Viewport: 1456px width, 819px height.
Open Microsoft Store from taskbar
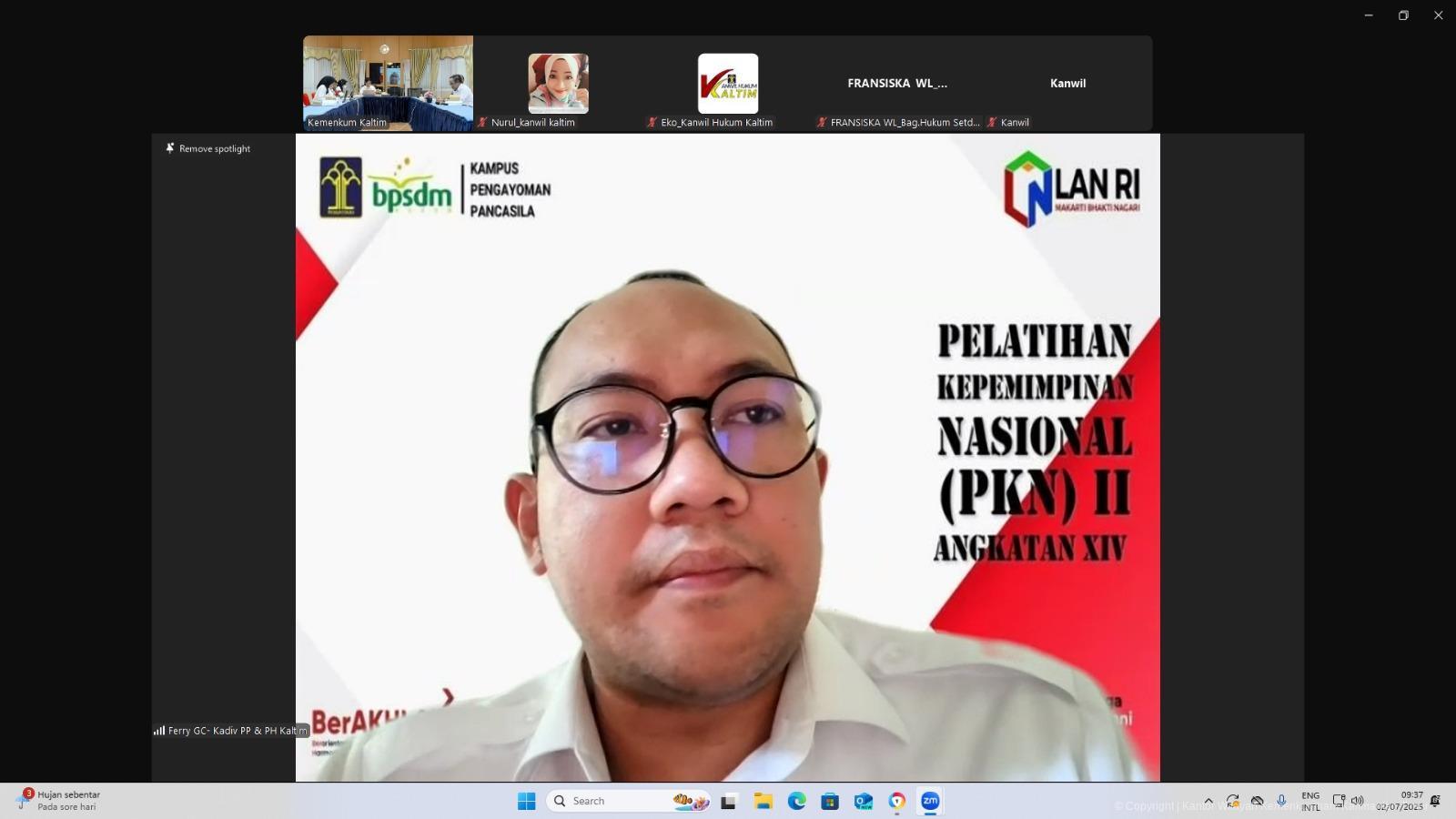829,801
